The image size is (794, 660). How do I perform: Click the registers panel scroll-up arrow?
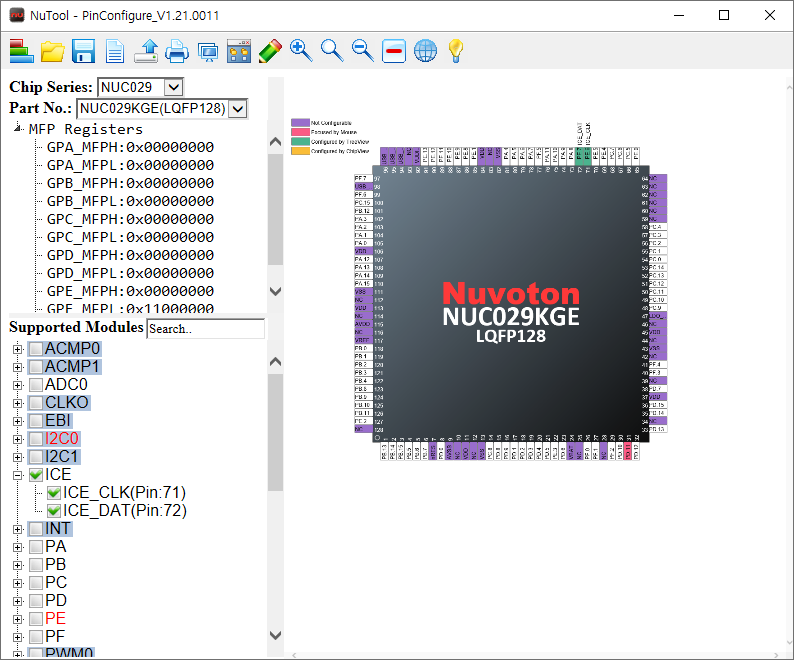point(275,142)
